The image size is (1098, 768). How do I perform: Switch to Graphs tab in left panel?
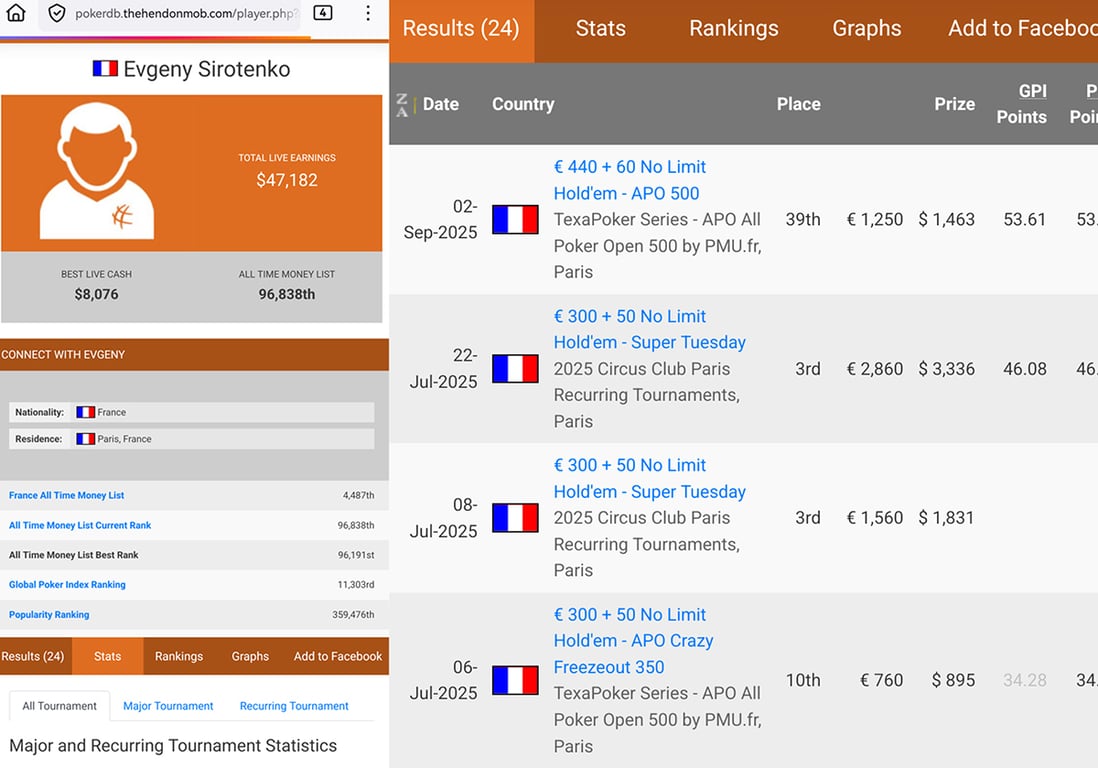(250, 656)
